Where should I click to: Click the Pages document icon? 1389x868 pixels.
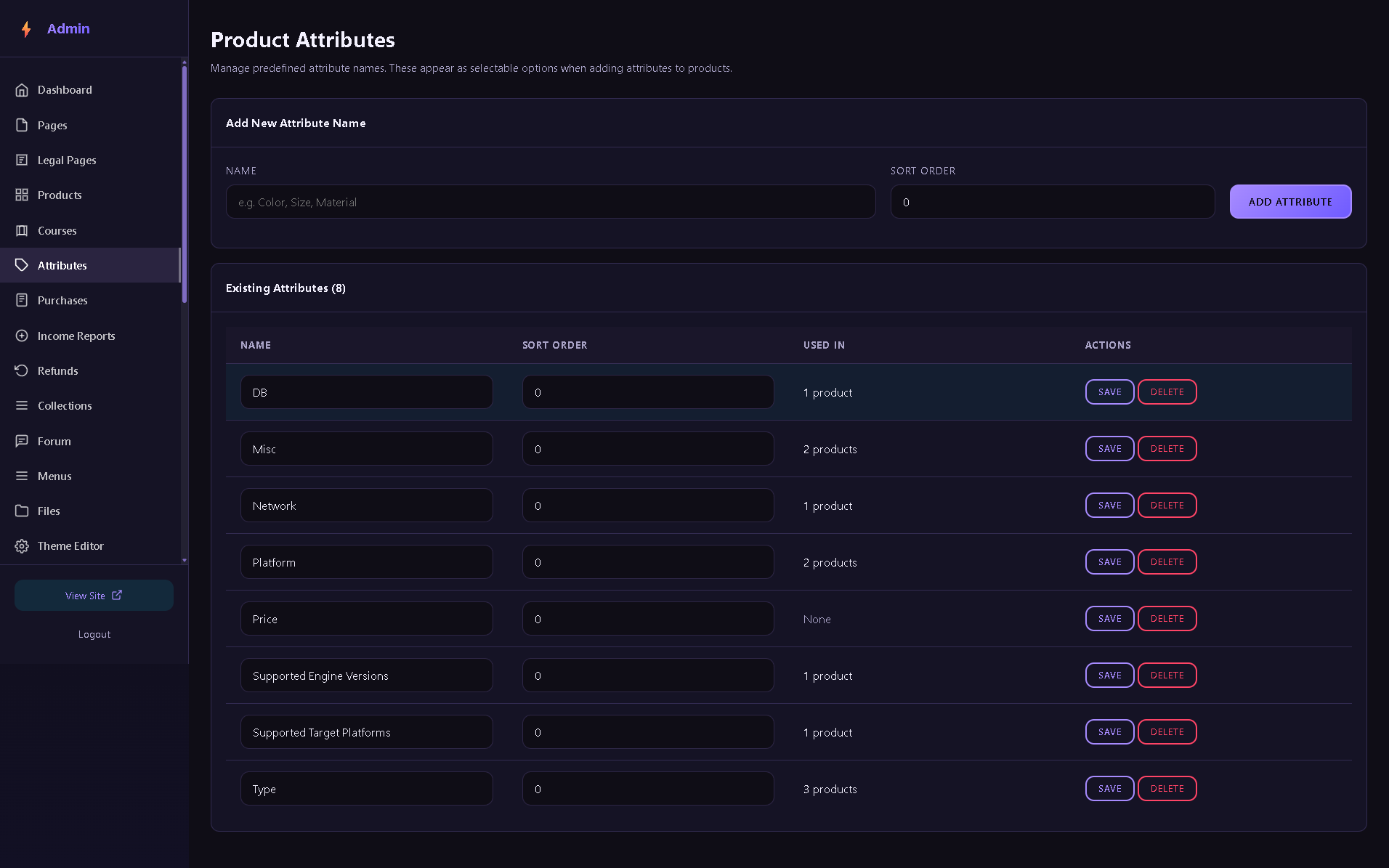(22, 125)
